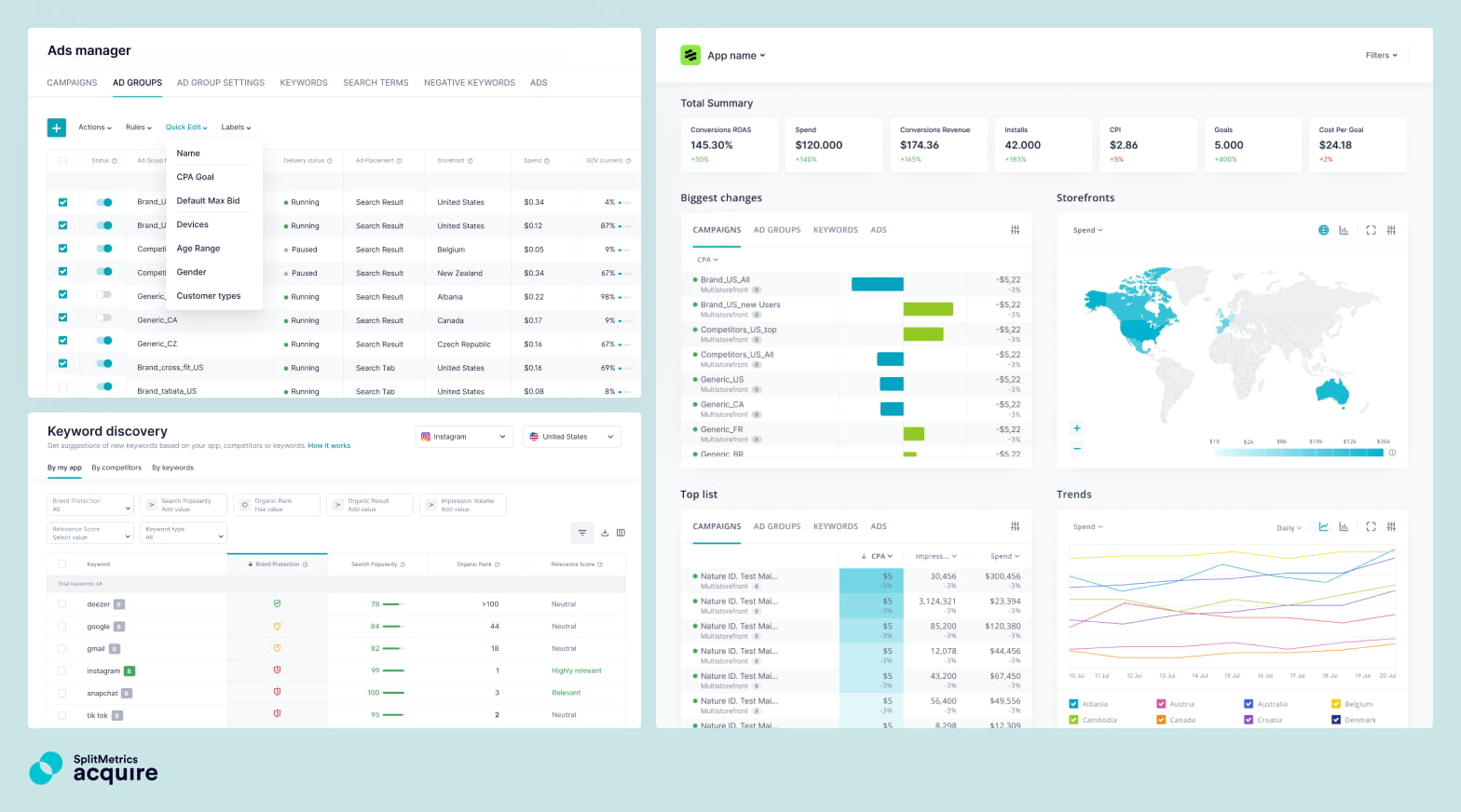Screen dimensions: 1461x812
Task: Uncheck the Albania legend checkbox
Action: [x=1073, y=704]
